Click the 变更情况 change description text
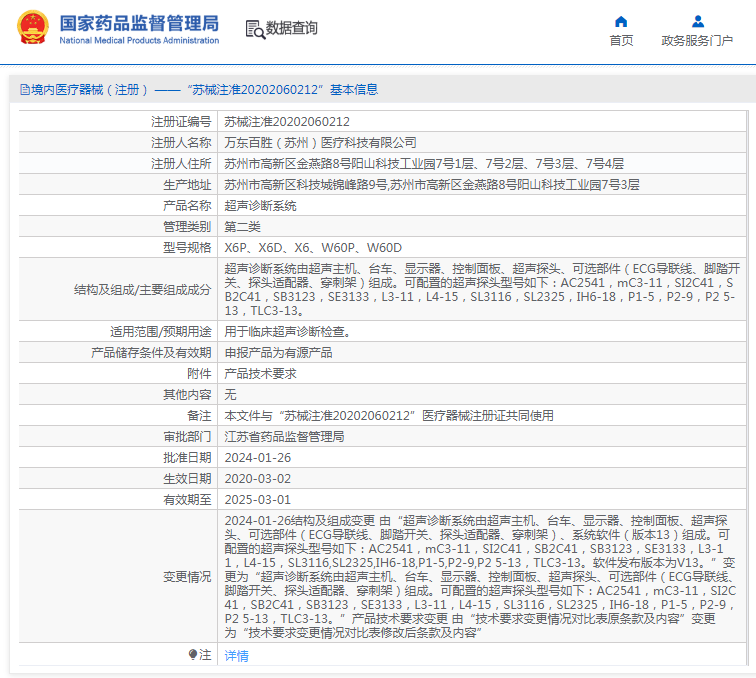 pos(481,576)
